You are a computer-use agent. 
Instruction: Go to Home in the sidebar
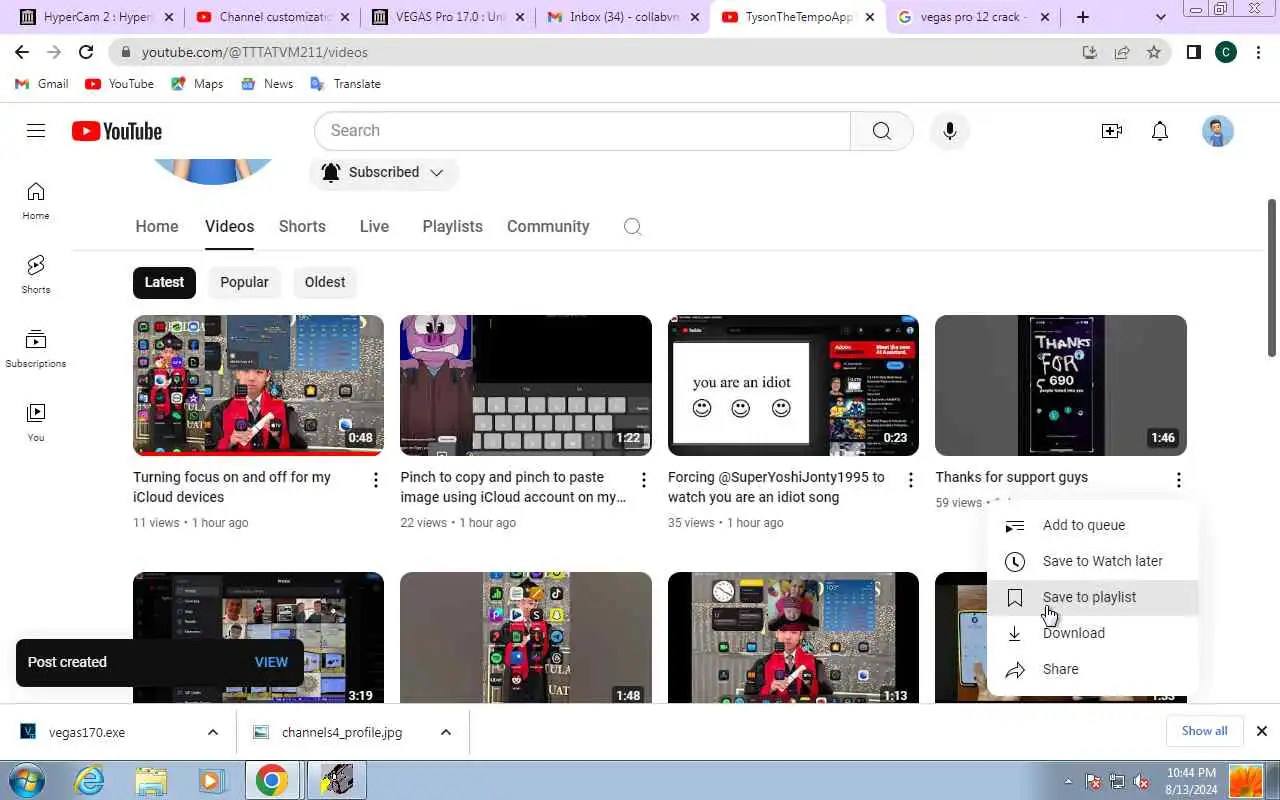36,200
